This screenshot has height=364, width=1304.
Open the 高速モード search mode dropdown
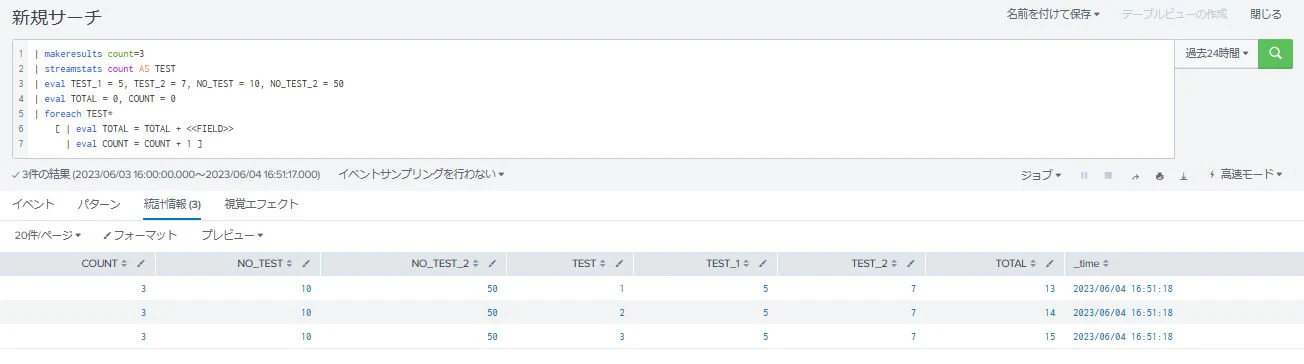(1246, 174)
